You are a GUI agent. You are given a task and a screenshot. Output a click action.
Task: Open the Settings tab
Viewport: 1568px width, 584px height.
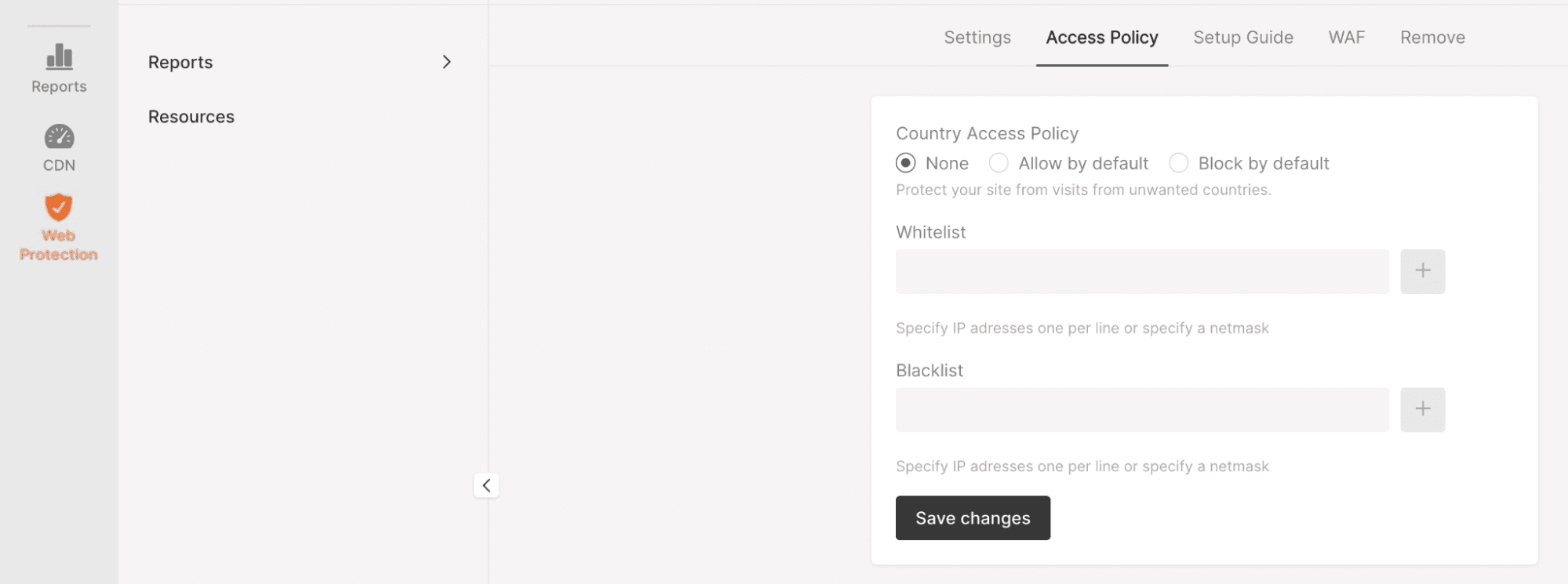pos(977,38)
